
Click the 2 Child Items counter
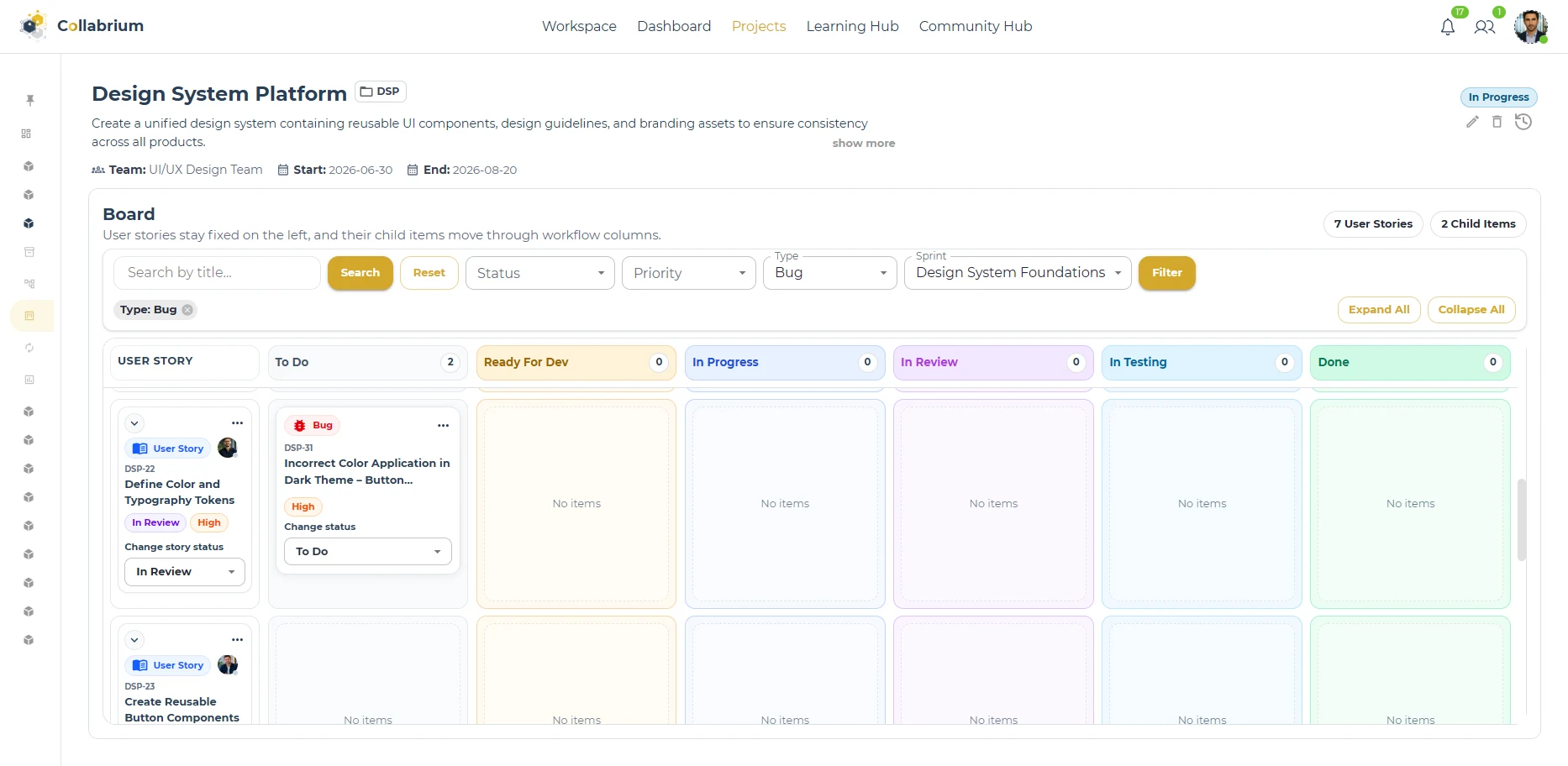[1478, 224]
